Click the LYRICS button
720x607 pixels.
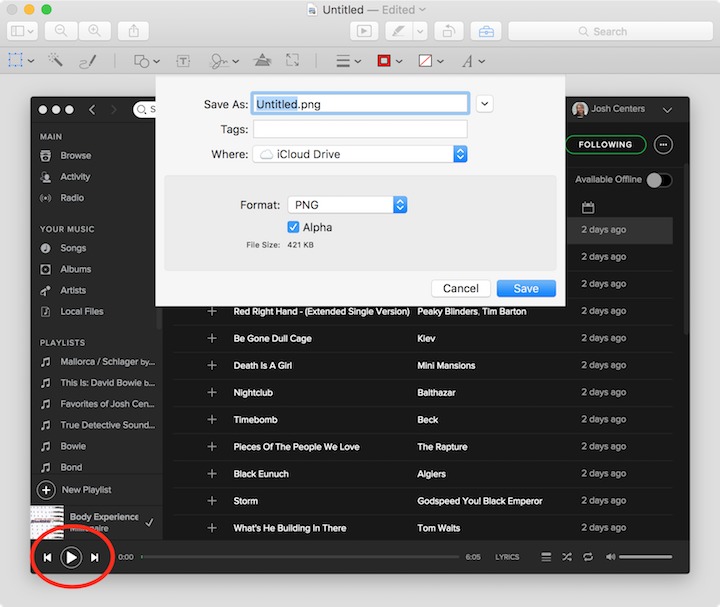point(507,557)
